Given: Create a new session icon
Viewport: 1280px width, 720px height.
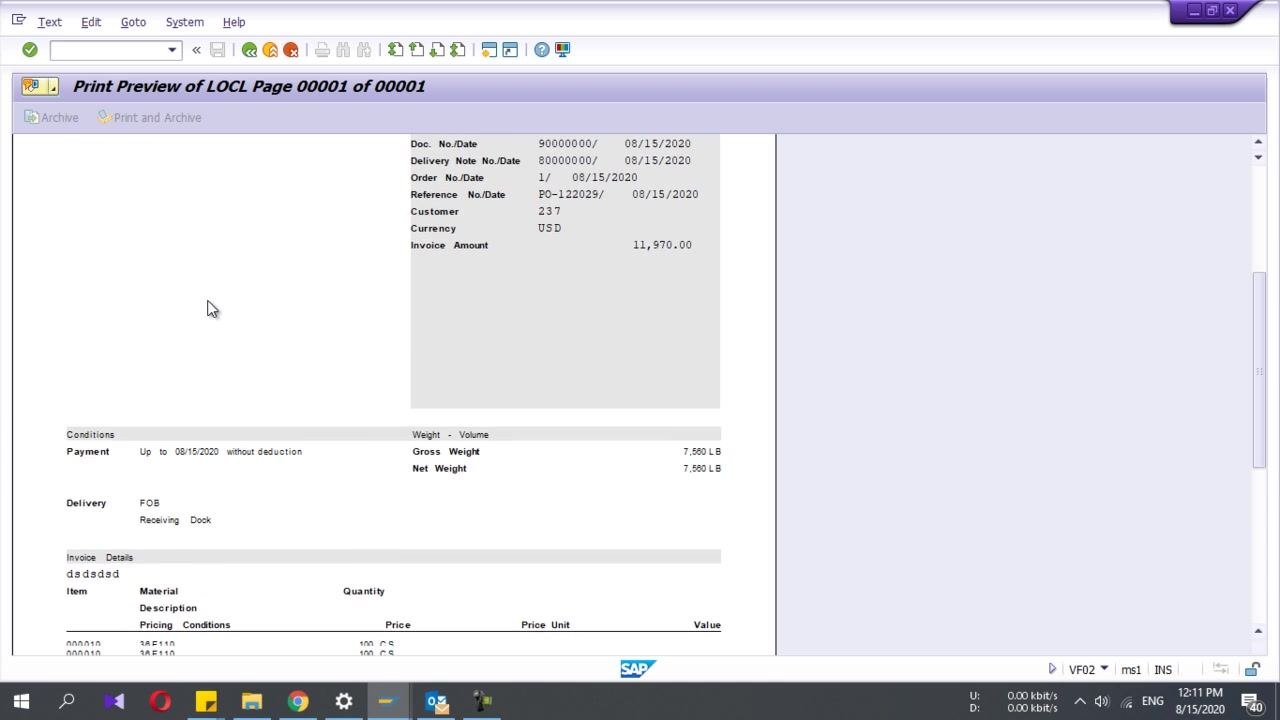Looking at the screenshot, I should (489, 50).
